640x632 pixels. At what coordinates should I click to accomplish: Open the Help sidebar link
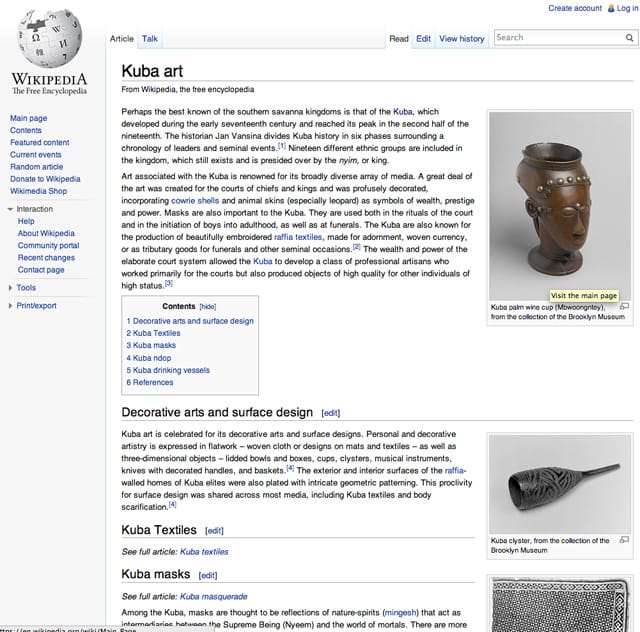tap(26, 221)
